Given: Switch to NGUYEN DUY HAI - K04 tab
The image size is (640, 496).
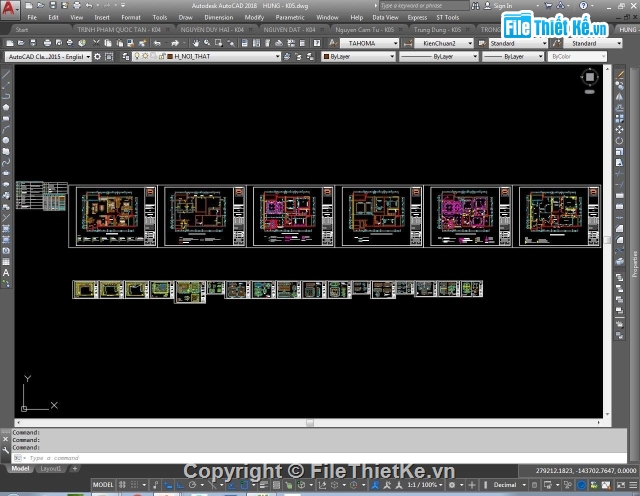Looking at the screenshot, I should 212,30.
